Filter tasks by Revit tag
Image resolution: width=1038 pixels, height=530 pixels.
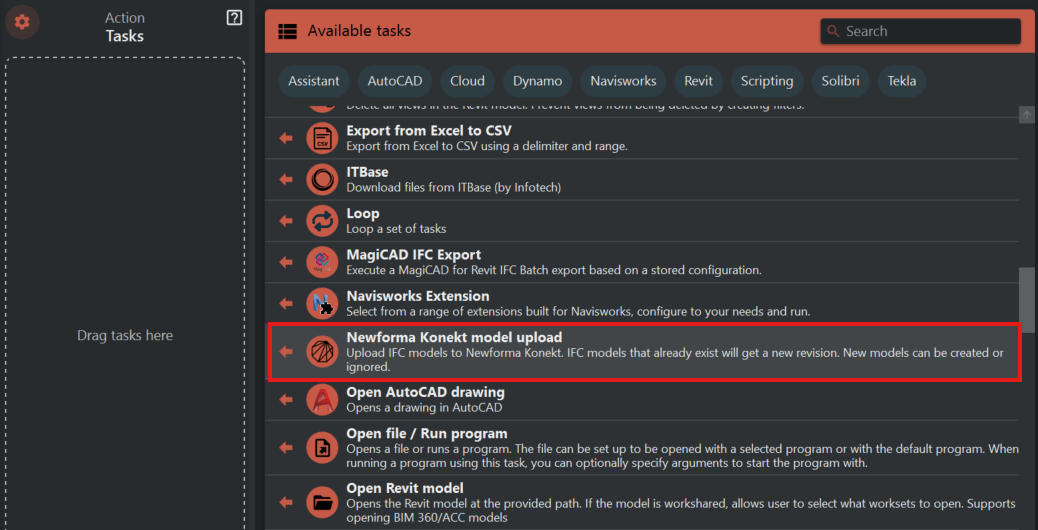[698, 81]
